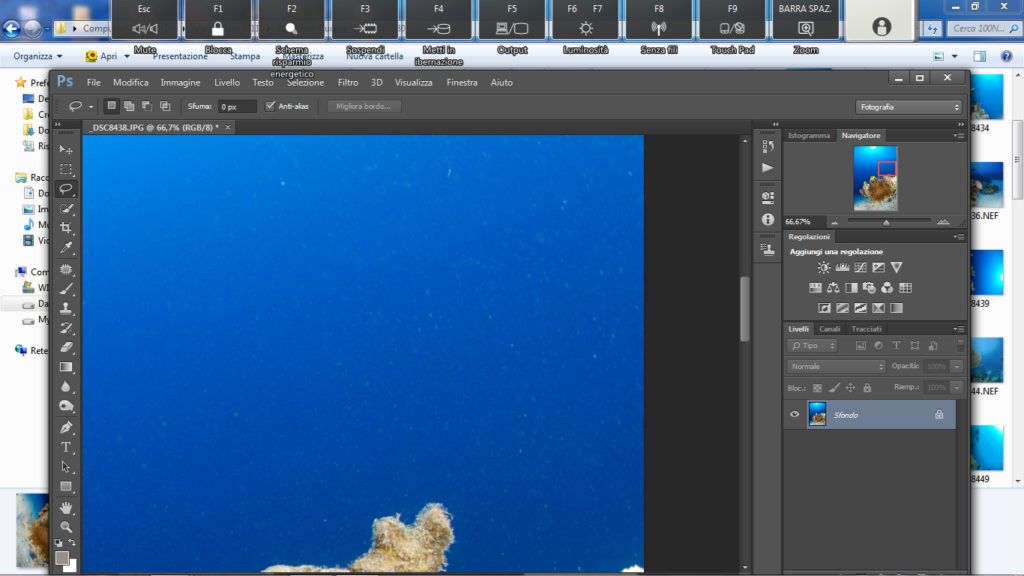Choose the Clone Stamp tool
This screenshot has height=576, width=1024.
click(66, 308)
